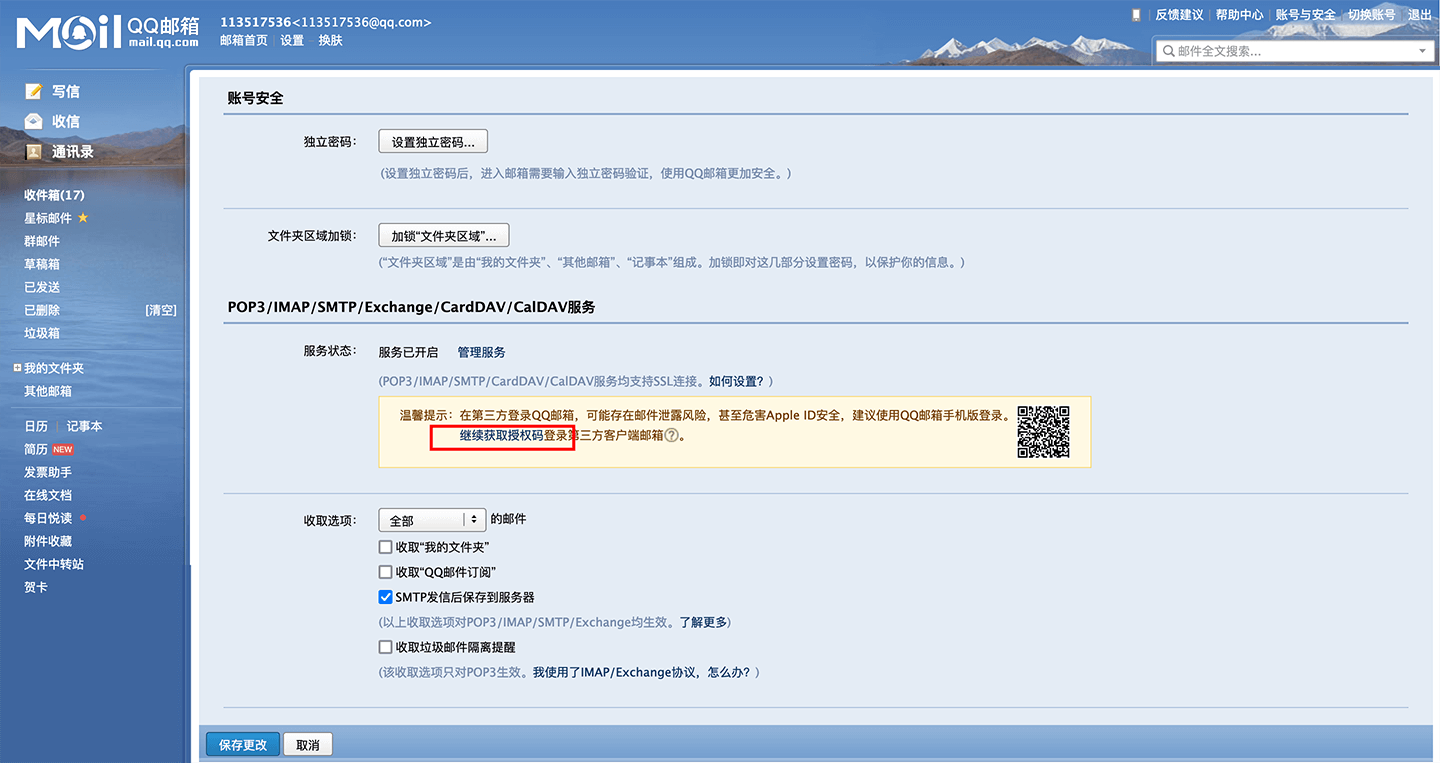Open 贺卡 in sidebar

coord(36,587)
